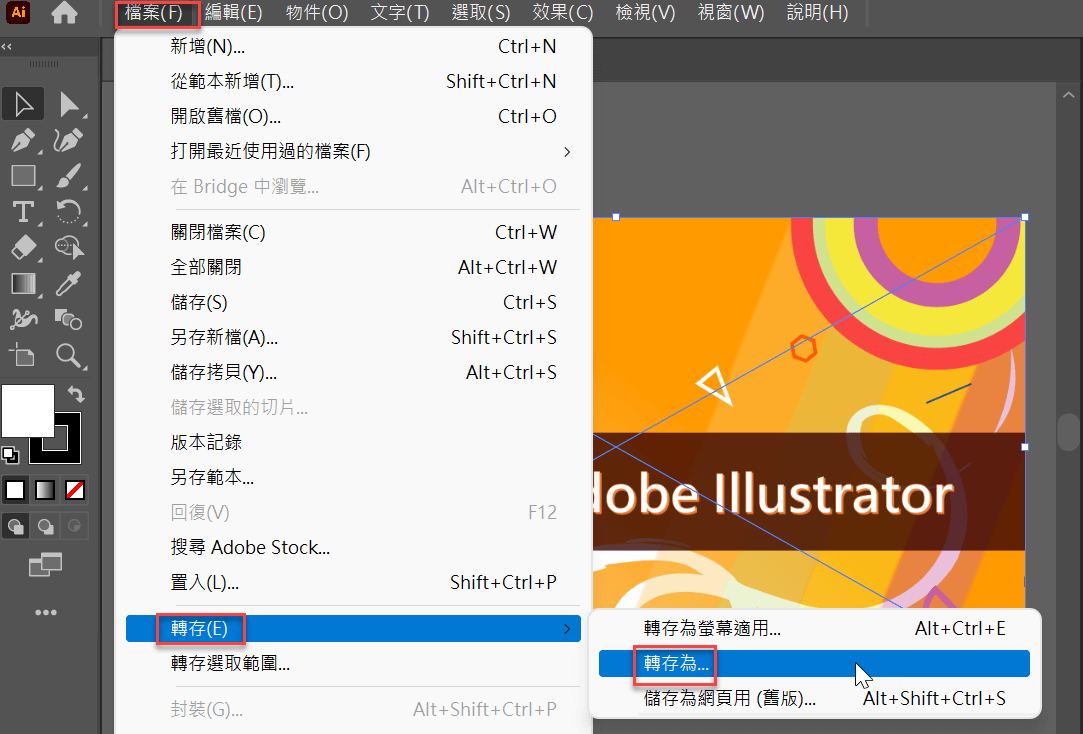Expand the 轉存(E) submenu arrow
The image size is (1083, 734).
click(567, 629)
